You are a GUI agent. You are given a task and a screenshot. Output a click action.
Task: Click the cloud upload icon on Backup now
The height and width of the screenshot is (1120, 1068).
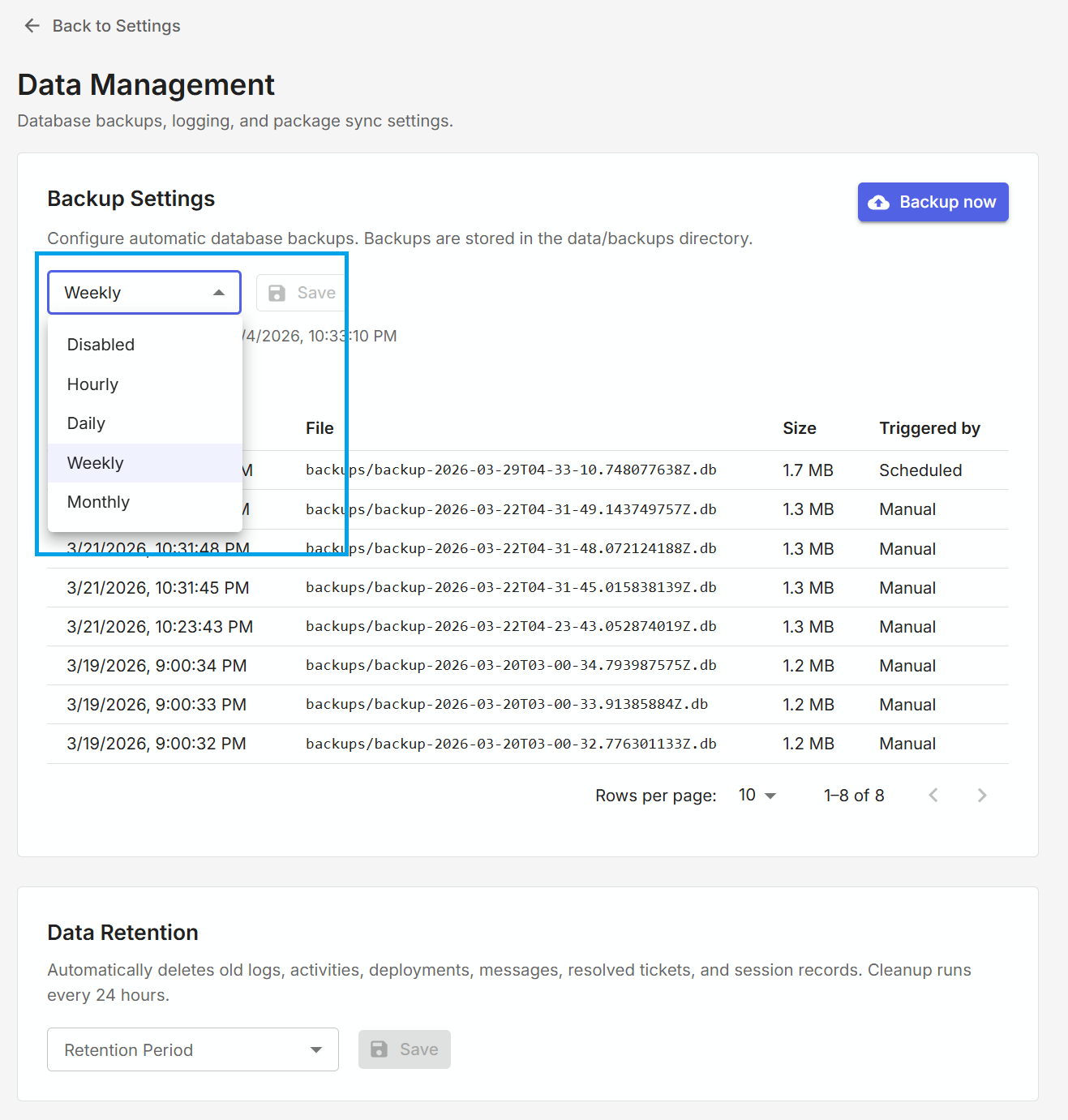pyautogui.click(x=878, y=203)
